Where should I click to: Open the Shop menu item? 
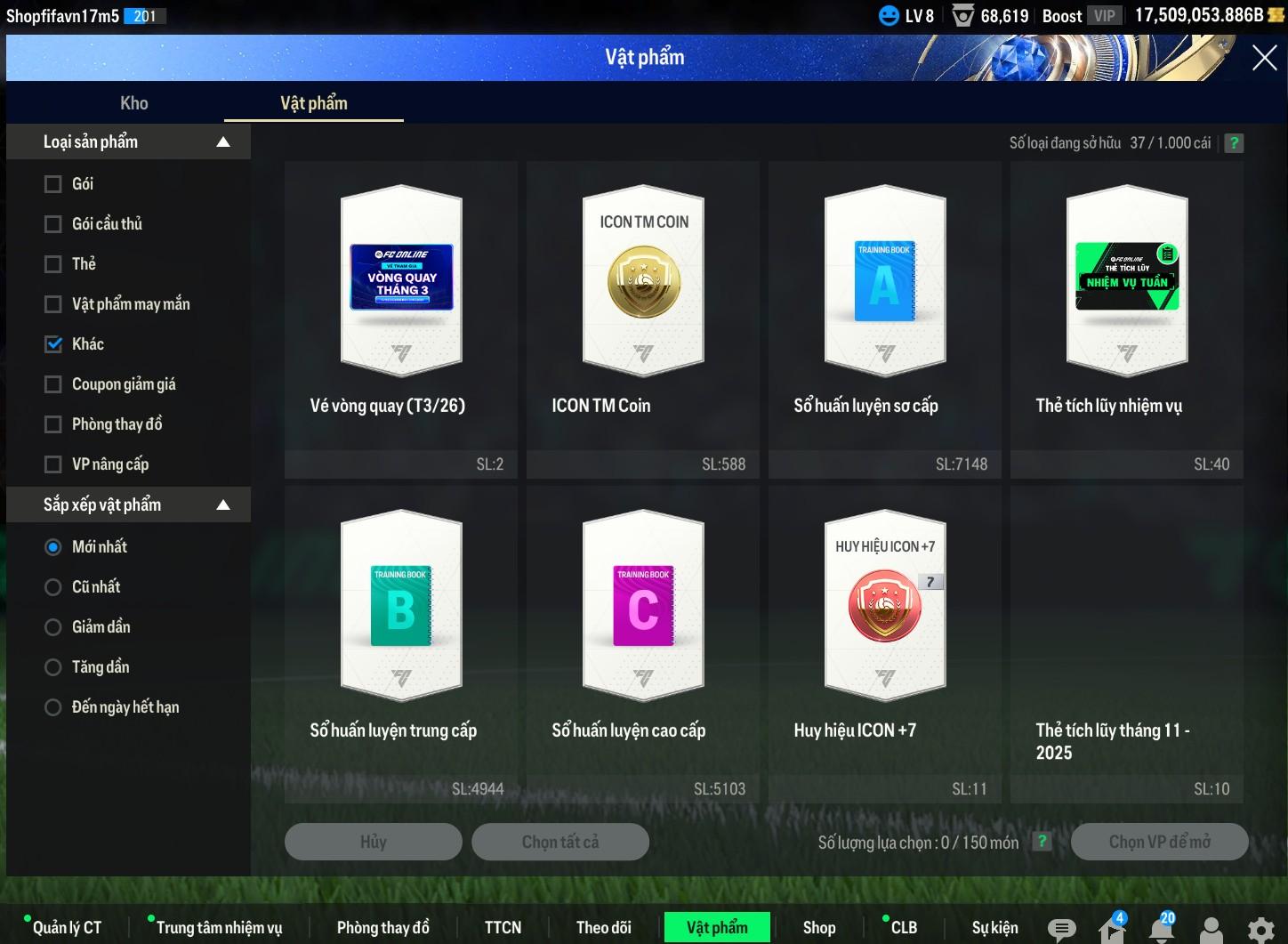point(818,927)
